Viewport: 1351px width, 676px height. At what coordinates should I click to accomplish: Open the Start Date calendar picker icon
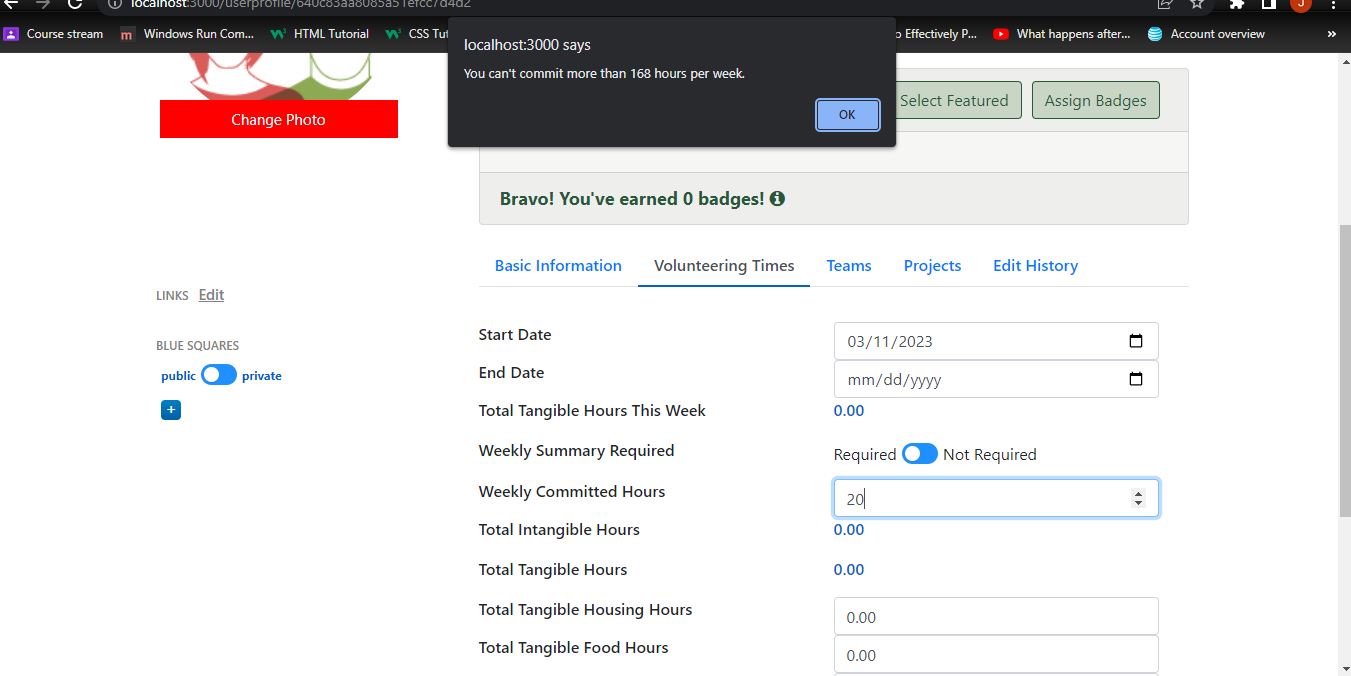tap(1135, 341)
